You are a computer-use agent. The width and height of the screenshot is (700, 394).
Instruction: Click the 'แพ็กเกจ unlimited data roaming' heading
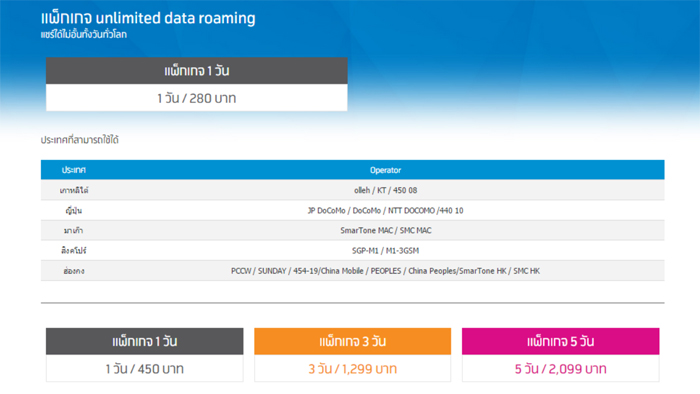tap(148, 18)
